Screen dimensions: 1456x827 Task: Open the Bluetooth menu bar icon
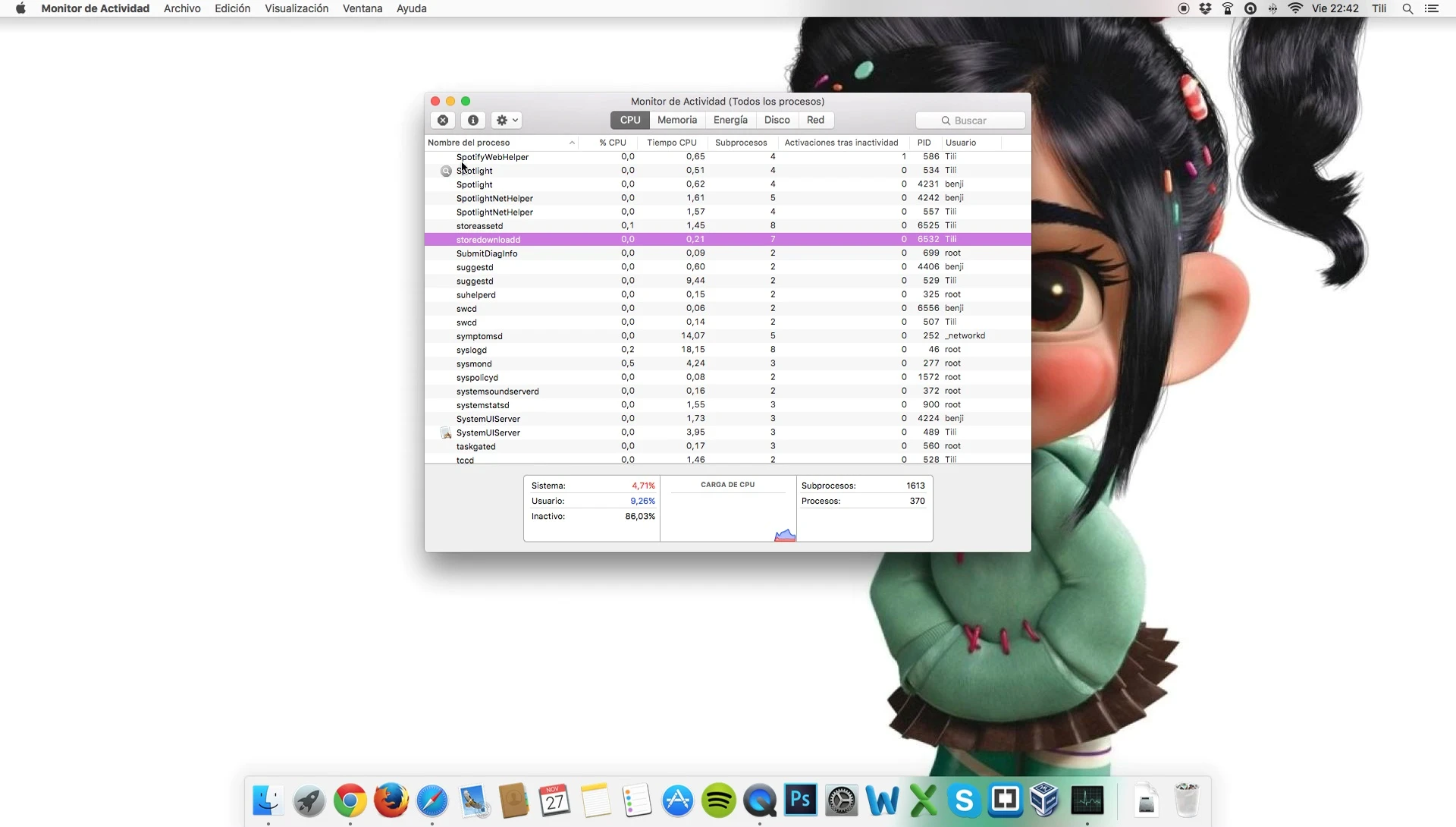(x=1272, y=8)
